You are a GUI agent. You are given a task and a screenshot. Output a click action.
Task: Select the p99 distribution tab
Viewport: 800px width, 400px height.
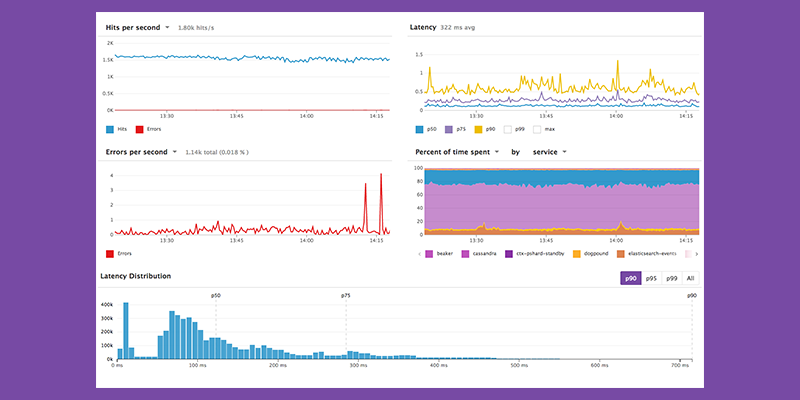coord(671,279)
